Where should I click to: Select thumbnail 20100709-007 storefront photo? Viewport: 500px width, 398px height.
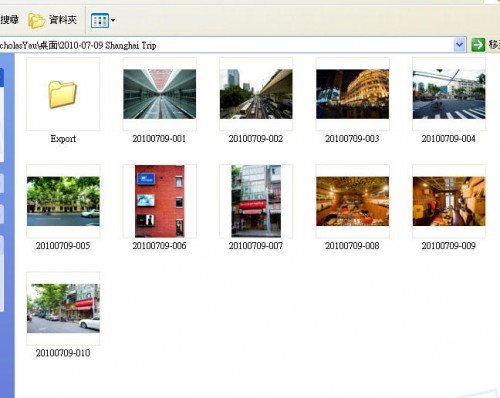[x=256, y=201]
